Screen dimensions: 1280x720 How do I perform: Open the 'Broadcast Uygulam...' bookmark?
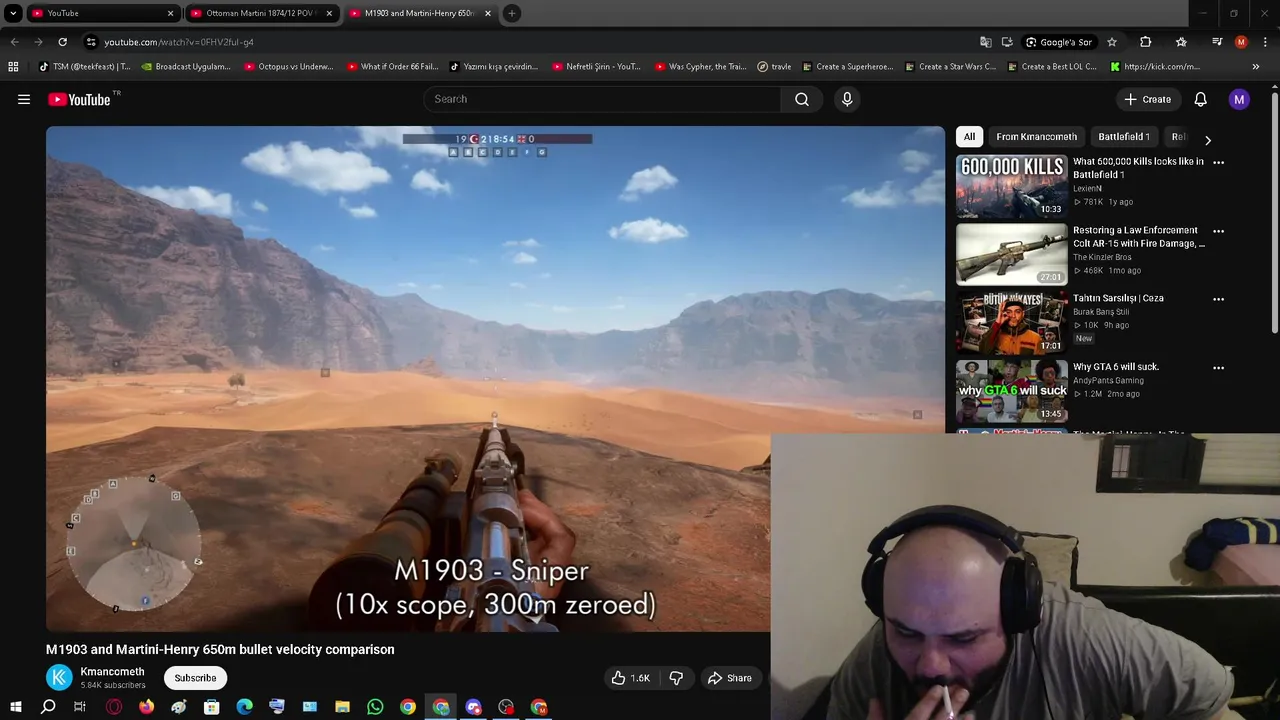(186, 67)
